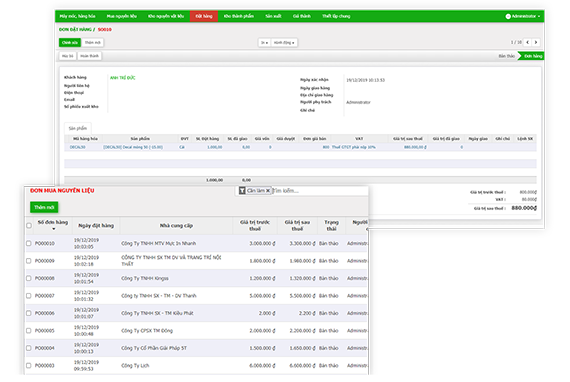Click the Thuế GTGT phải nộp 10% cell

pos(354,147)
